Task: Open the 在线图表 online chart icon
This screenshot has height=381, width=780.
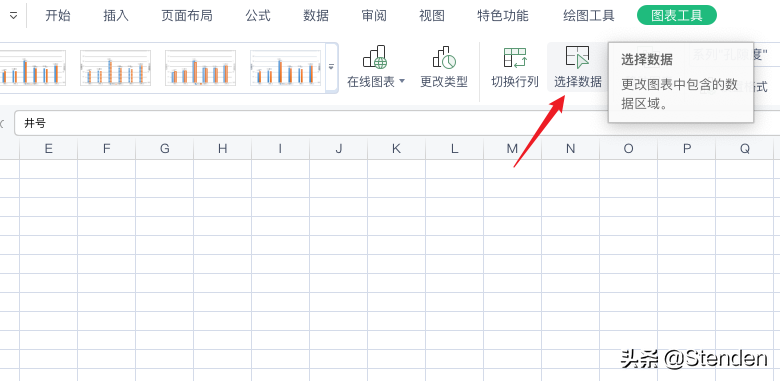Action: [x=375, y=57]
